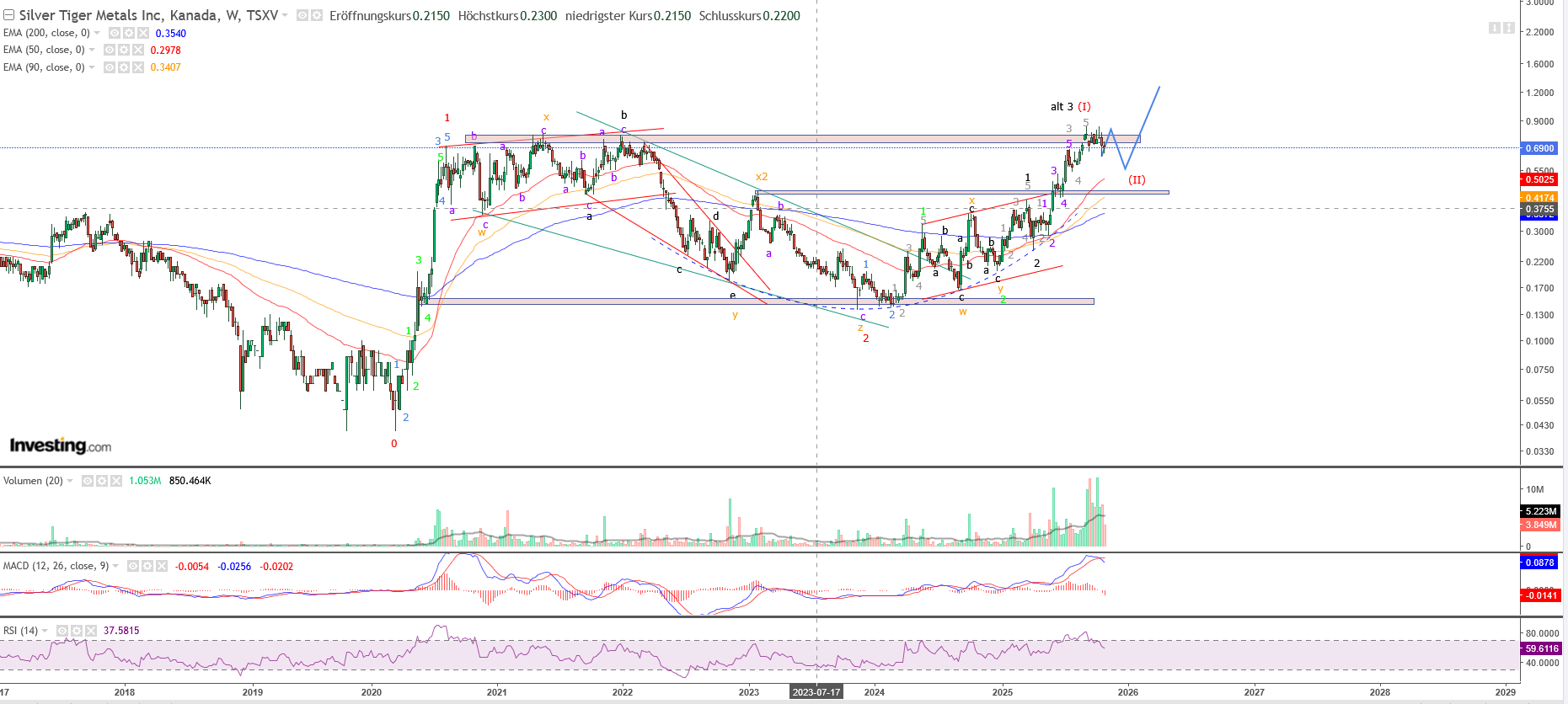Click the 2023-07-17 date marker on time axis
The image size is (1568, 704).
pos(816,692)
